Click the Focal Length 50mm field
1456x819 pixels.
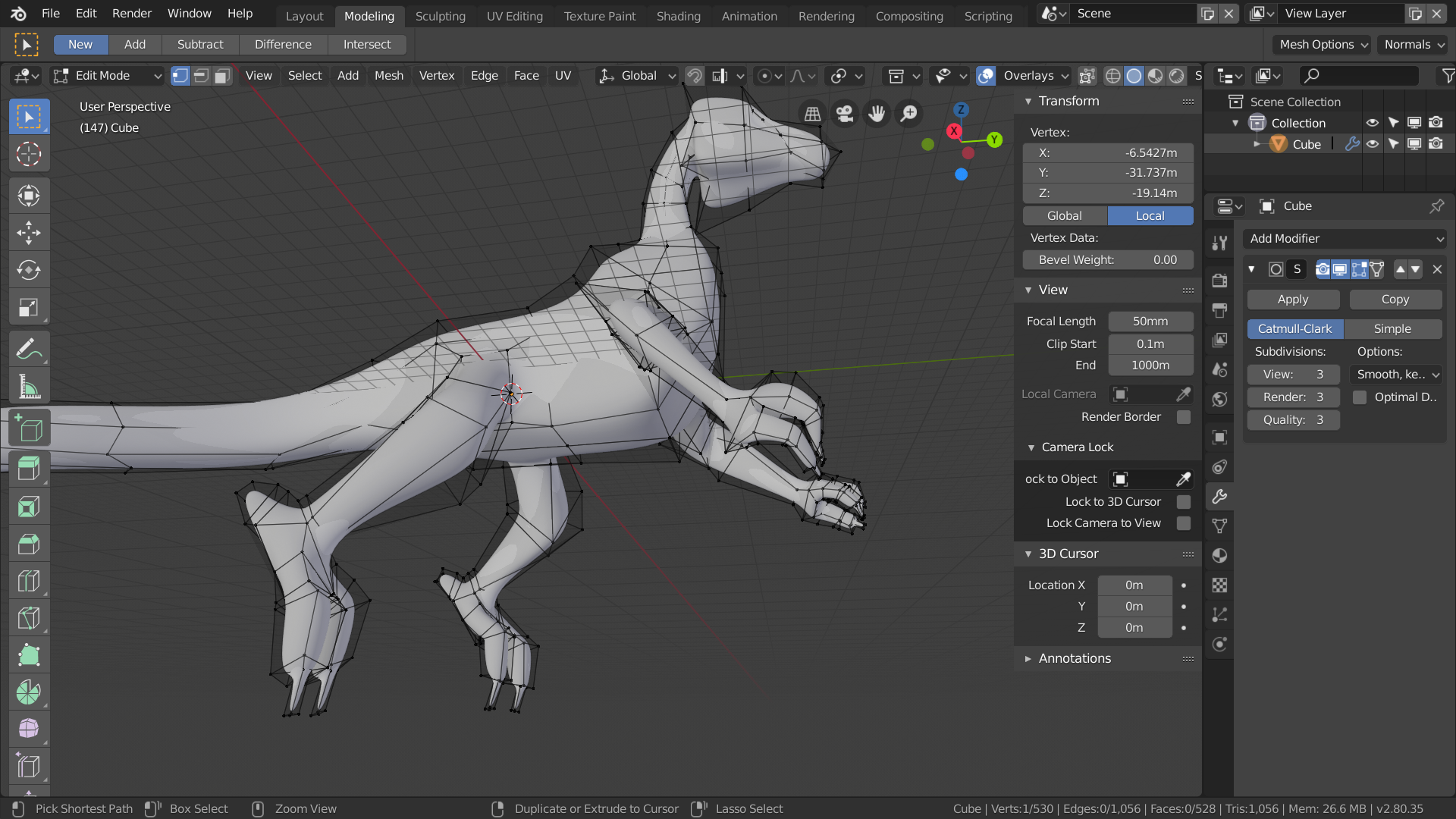[x=1150, y=322]
